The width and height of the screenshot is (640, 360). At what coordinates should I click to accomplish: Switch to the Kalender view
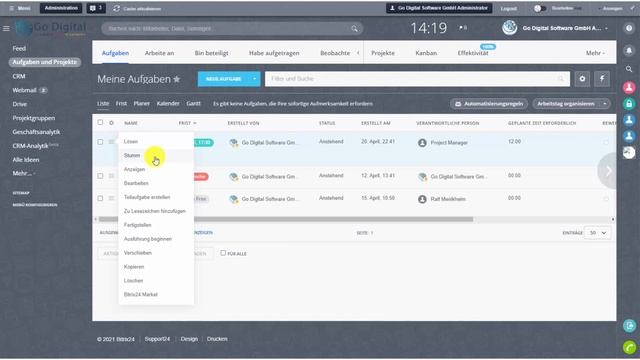pyautogui.click(x=168, y=104)
